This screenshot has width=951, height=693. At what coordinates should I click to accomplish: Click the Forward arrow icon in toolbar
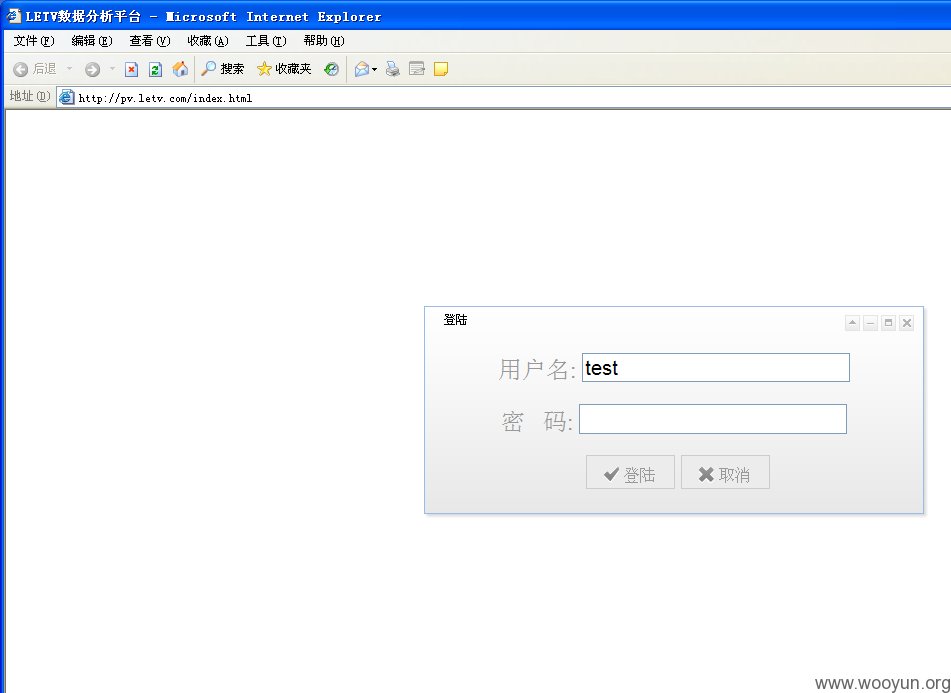coord(92,69)
